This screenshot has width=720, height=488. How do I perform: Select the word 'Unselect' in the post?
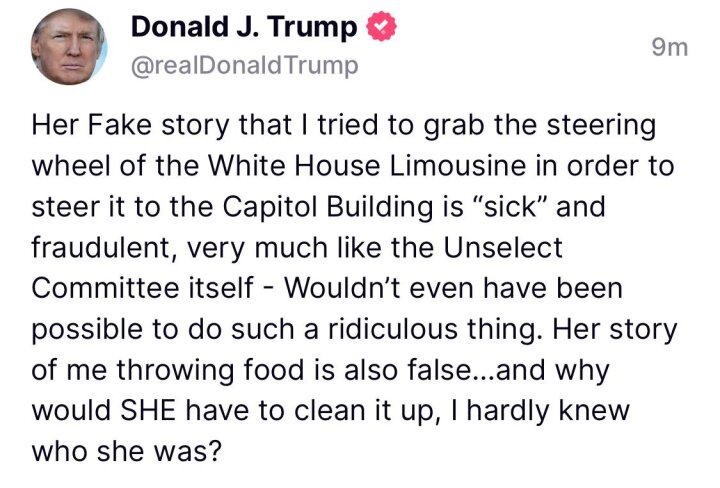click(x=503, y=247)
